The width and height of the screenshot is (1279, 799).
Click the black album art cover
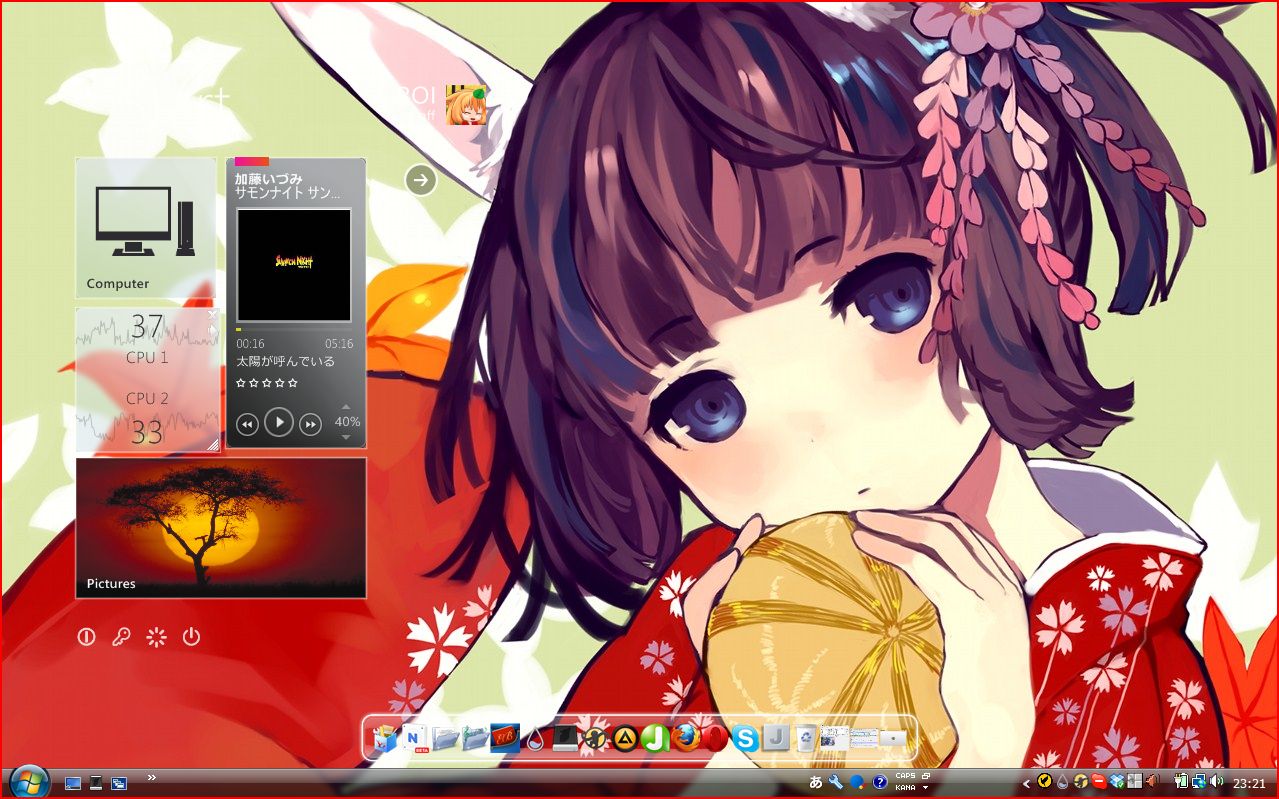[294, 265]
